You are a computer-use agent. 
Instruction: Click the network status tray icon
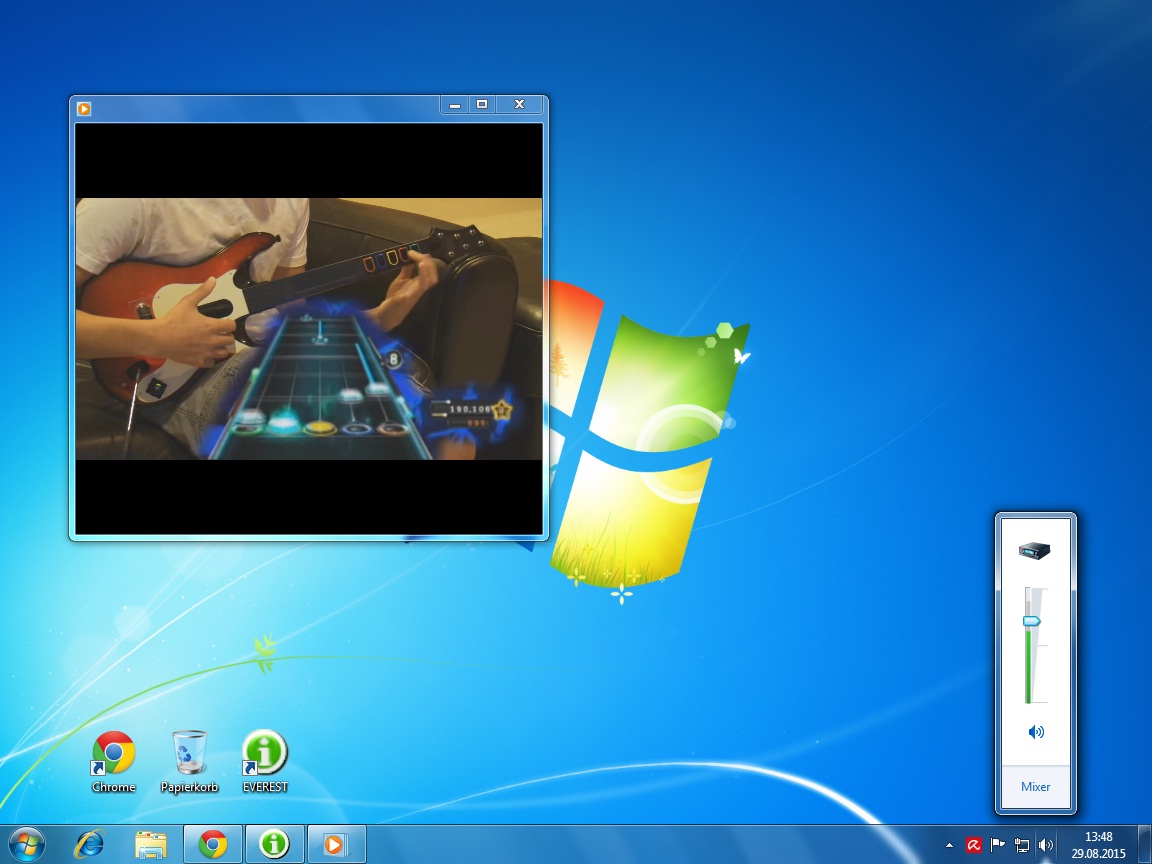[1021, 846]
